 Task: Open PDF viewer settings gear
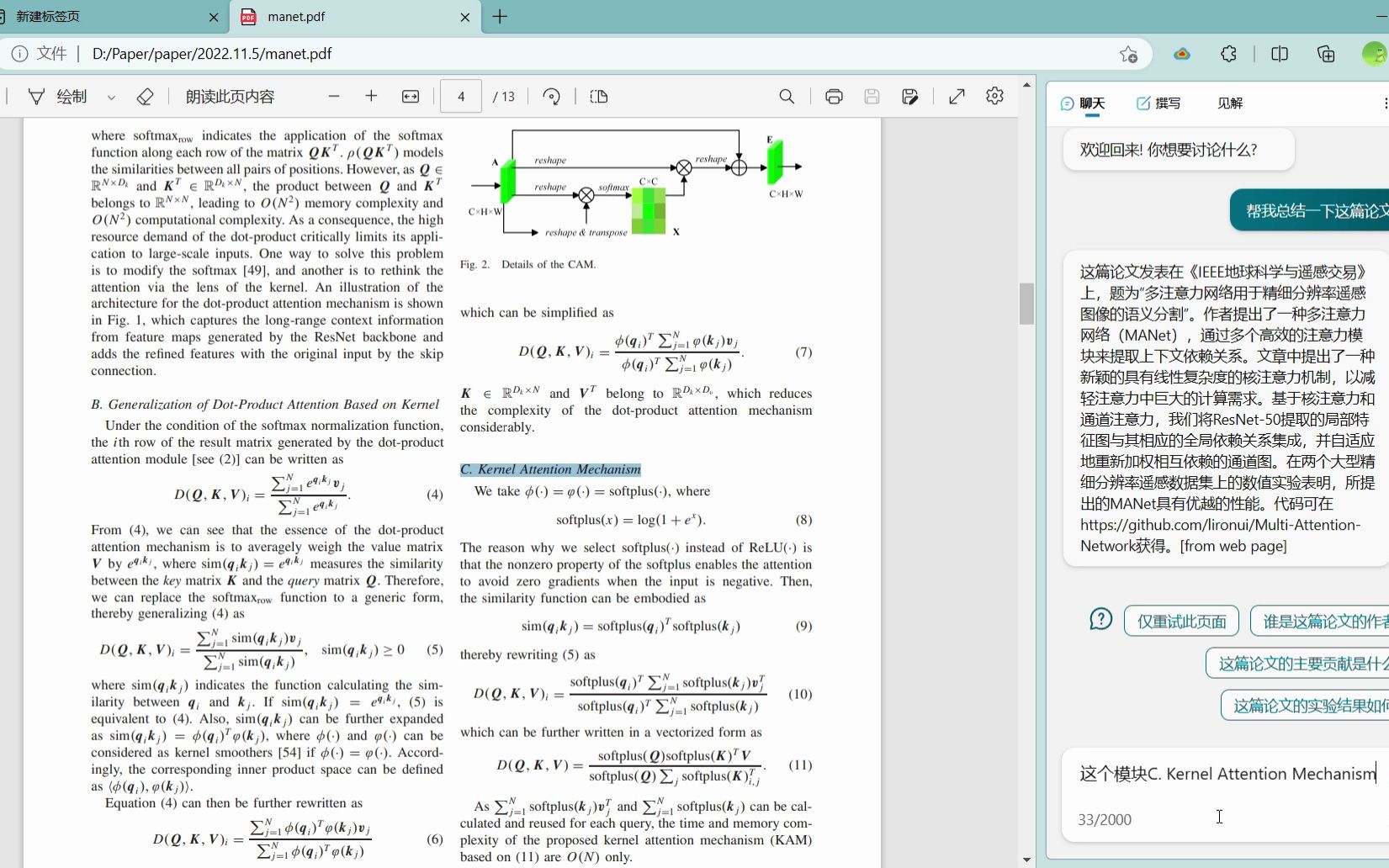coord(994,97)
